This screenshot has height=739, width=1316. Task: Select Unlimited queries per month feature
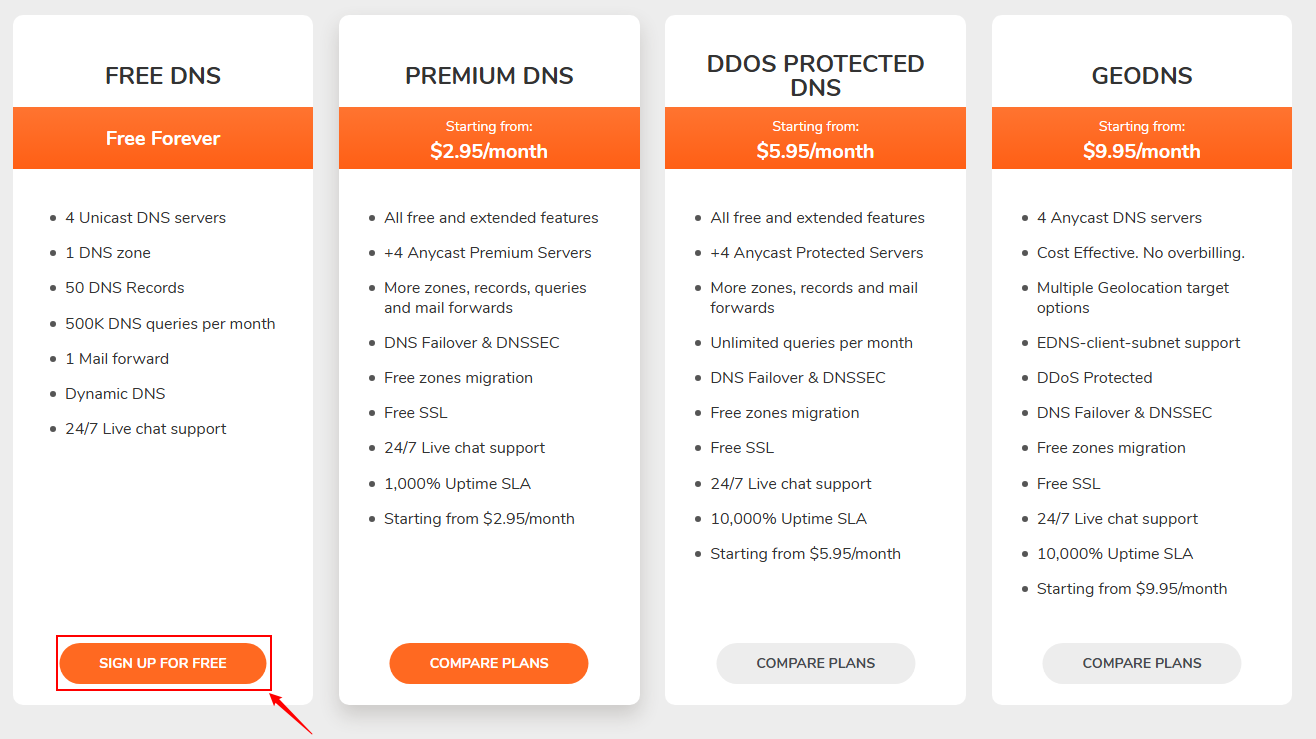point(811,343)
